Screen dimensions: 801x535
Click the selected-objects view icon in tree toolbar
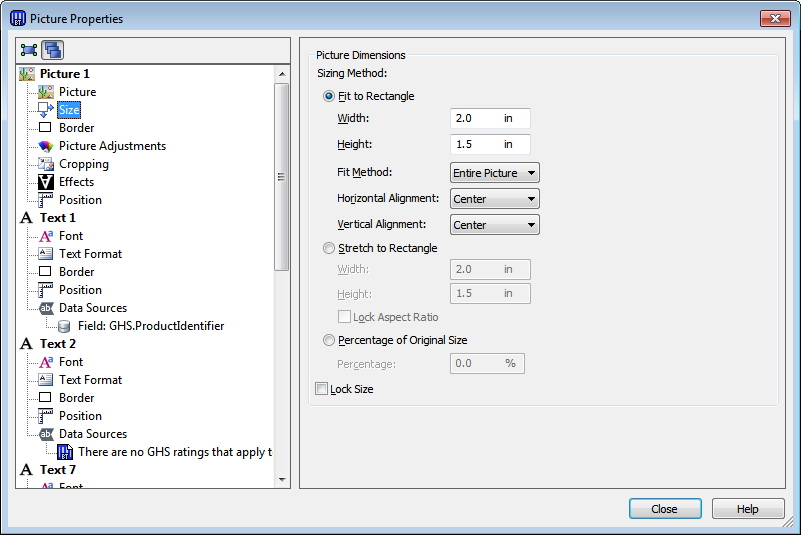(x=29, y=50)
